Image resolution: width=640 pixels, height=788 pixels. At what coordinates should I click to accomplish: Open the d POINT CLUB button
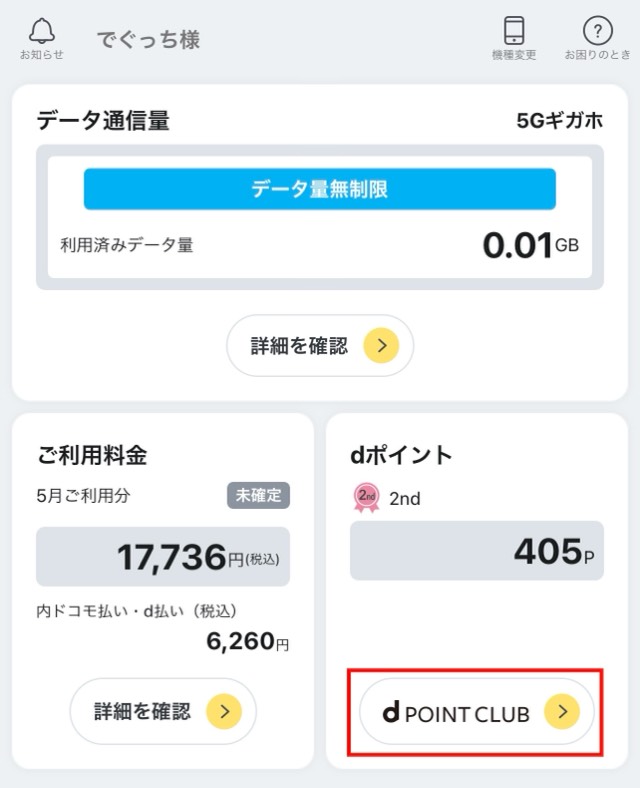[x=477, y=711]
